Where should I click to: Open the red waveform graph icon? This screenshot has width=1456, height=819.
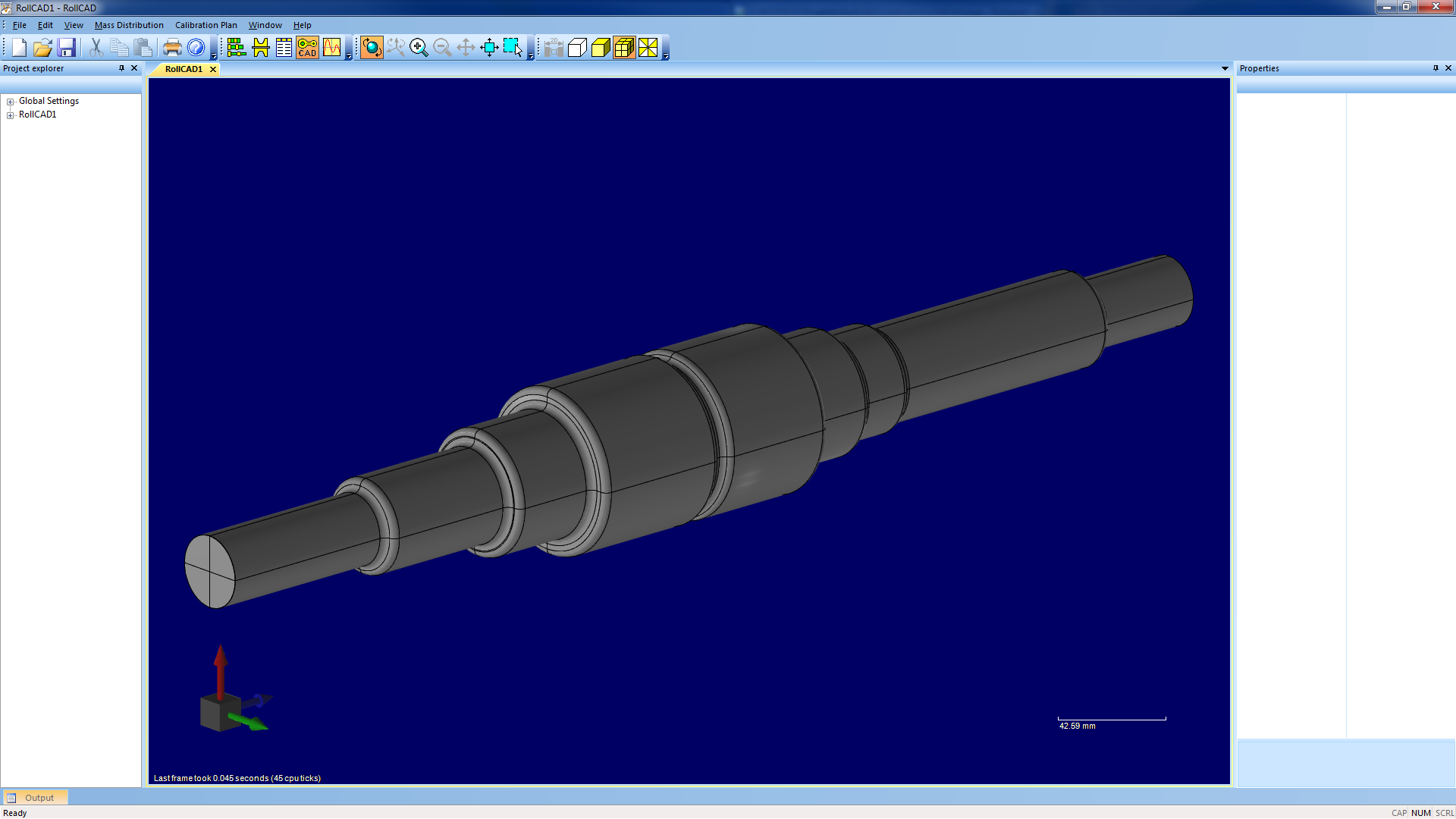pos(331,48)
